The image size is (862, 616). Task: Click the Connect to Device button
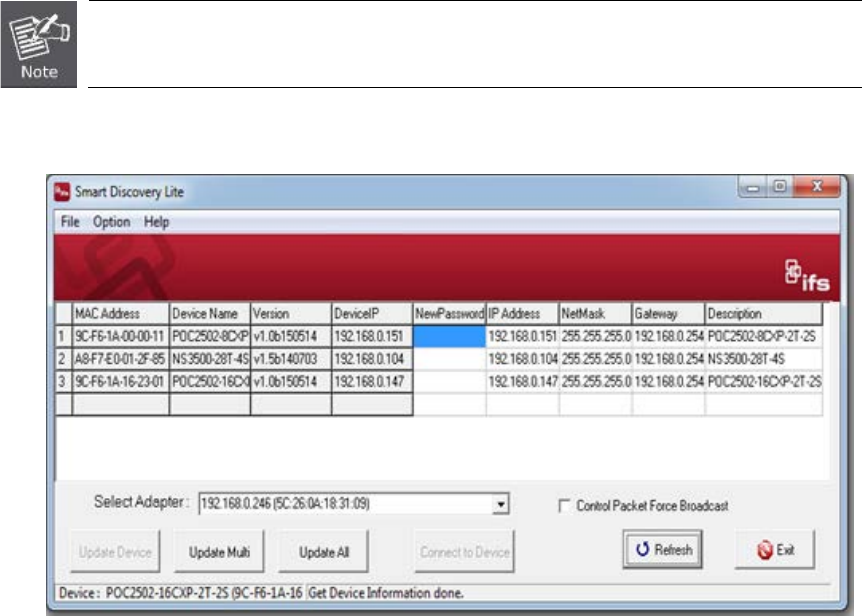point(465,552)
